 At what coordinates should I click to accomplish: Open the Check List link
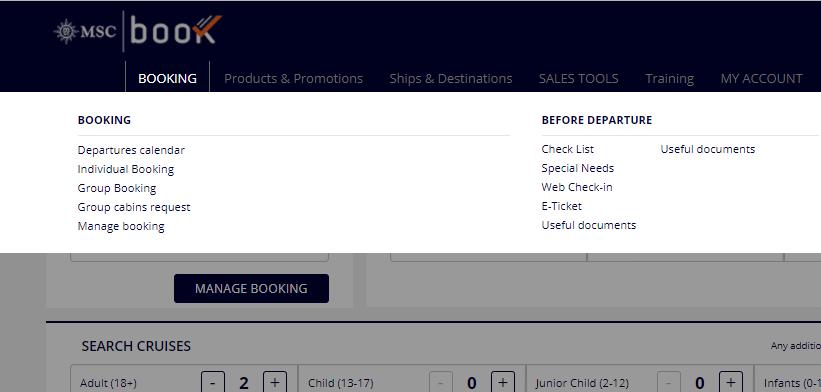pyautogui.click(x=568, y=149)
